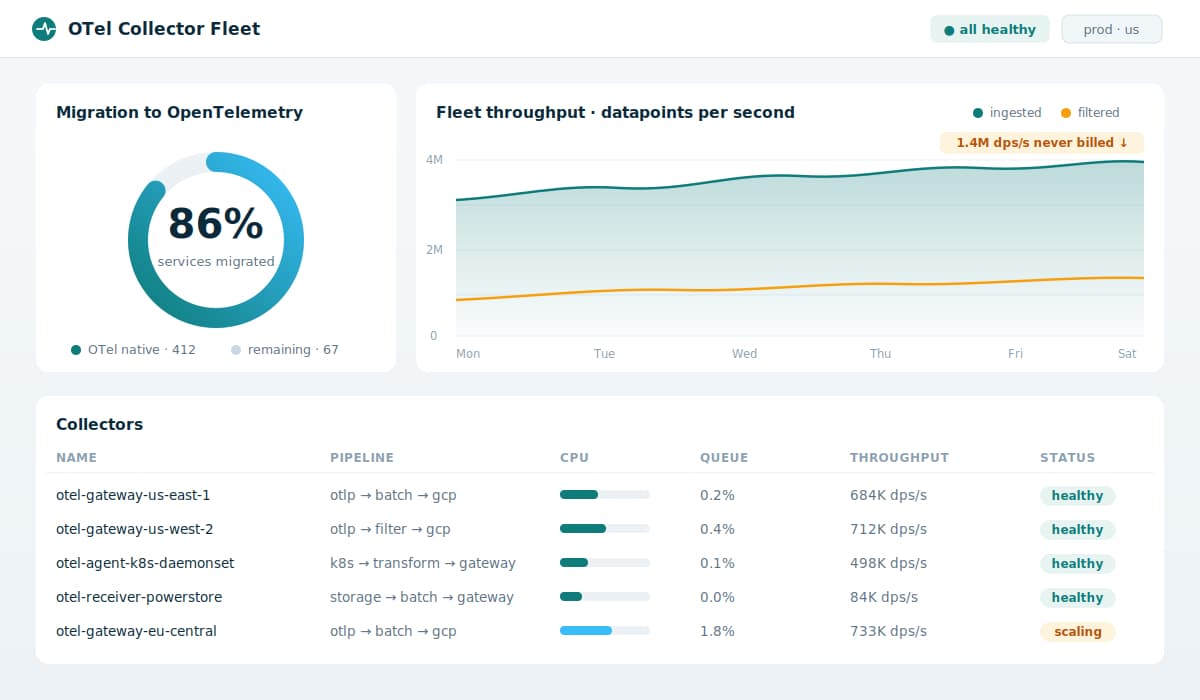Click the 'remaining · 67' legend entry
Image resolution: width=1200 pixels, height=700 pixels.
[x=285, y=350]
